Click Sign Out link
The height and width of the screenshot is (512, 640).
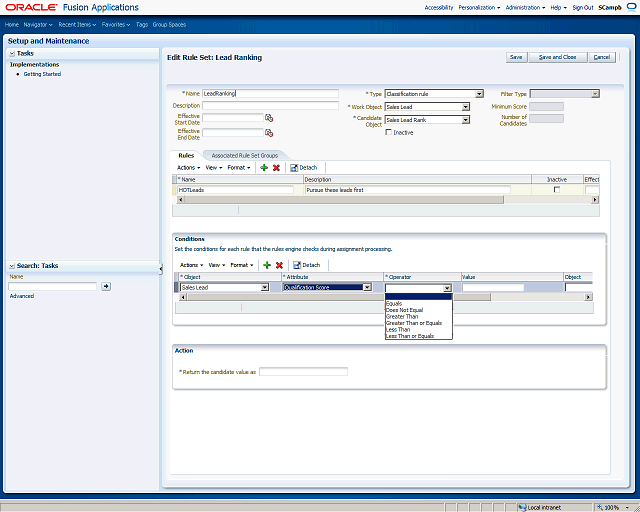point(583,8)
